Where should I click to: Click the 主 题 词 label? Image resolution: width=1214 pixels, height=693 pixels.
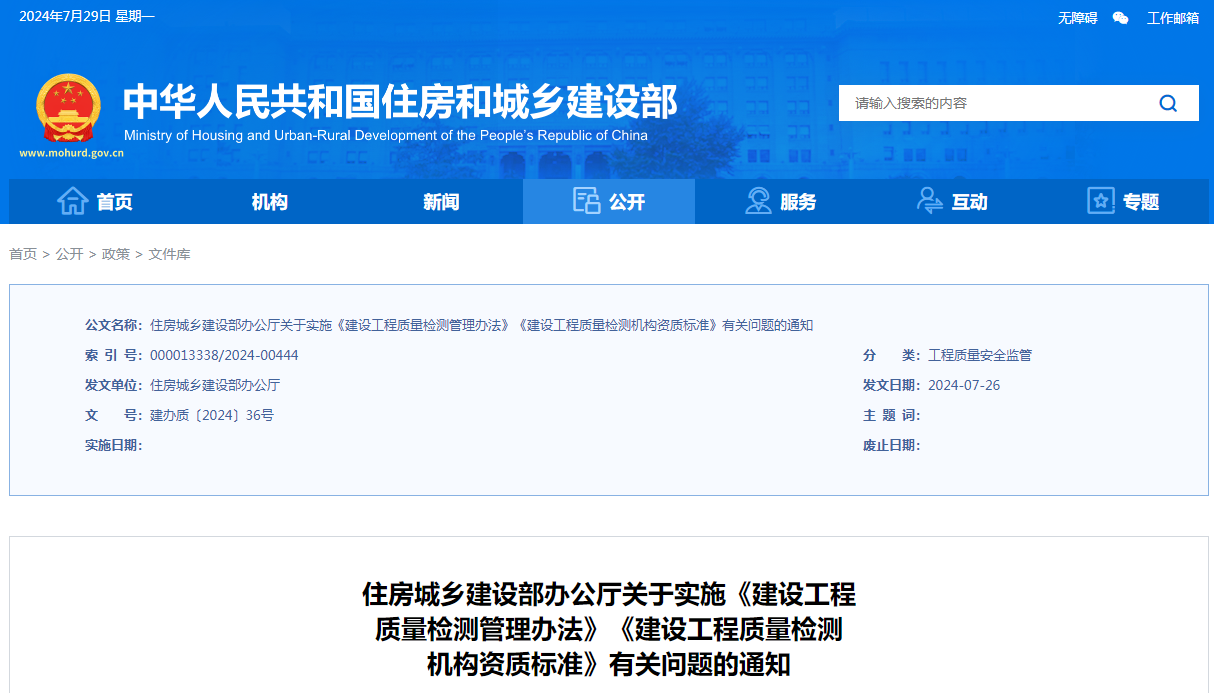tap(892, 415)
